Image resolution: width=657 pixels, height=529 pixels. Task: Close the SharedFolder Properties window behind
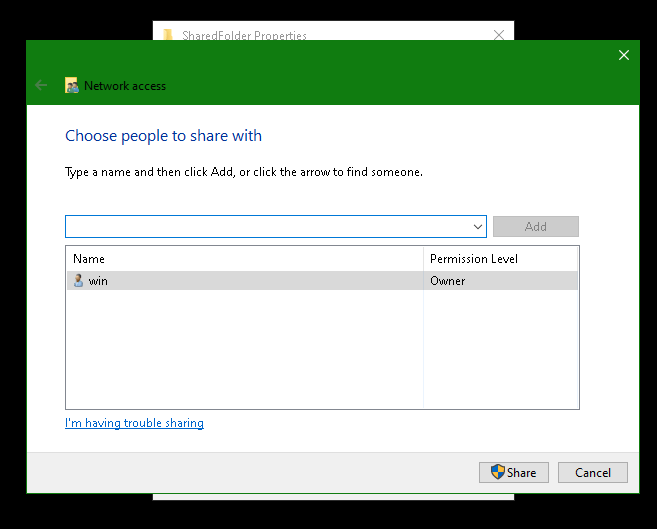(499, 34)
